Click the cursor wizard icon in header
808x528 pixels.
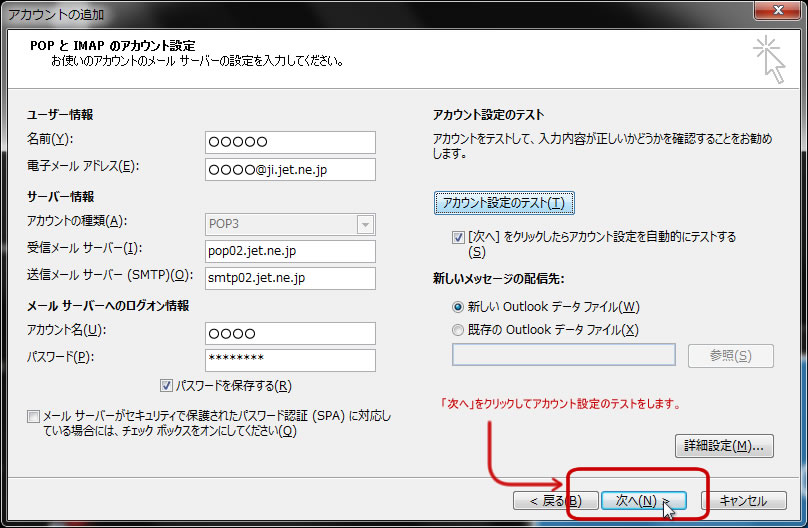[768, 59]
